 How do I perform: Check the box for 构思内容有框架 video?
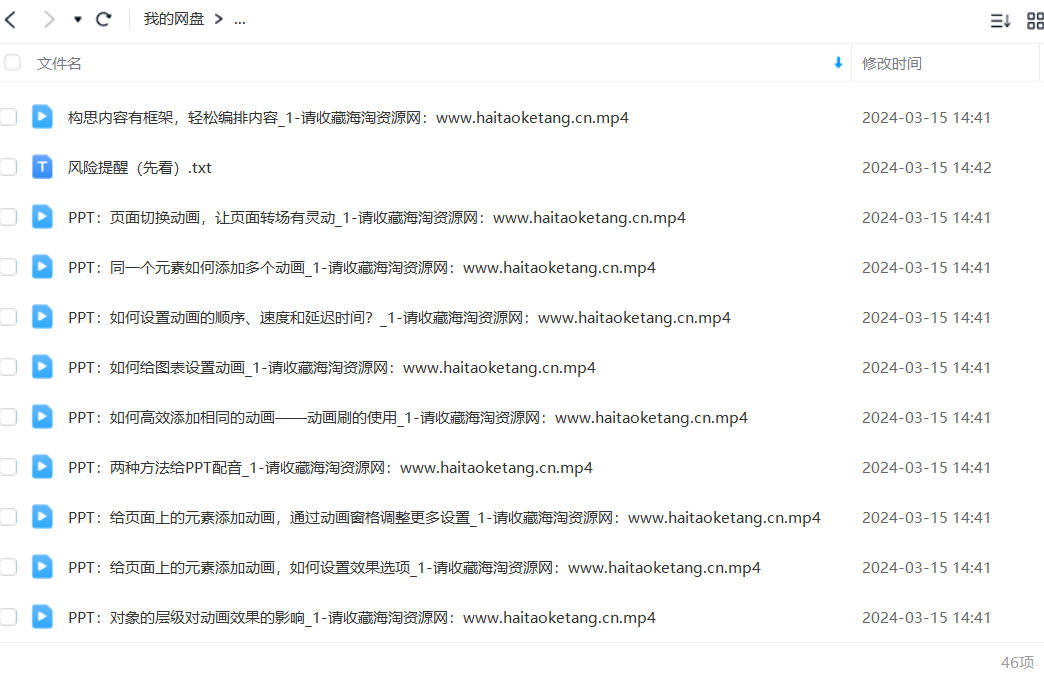click(8, 117)
